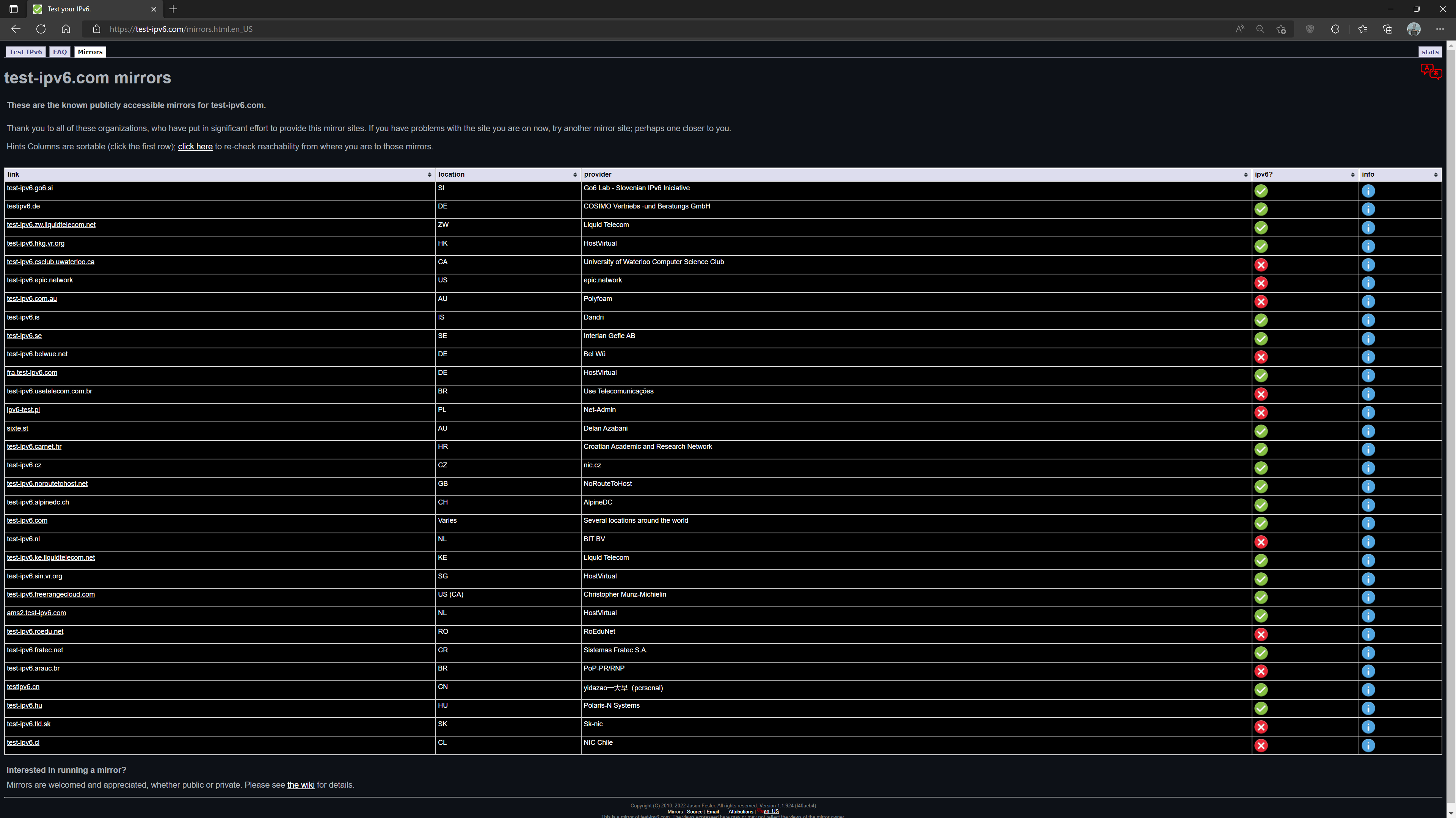The height and width of the screenshot is (818, 1456).
Task: Click the stats button
Action: tap(1429, 52)
